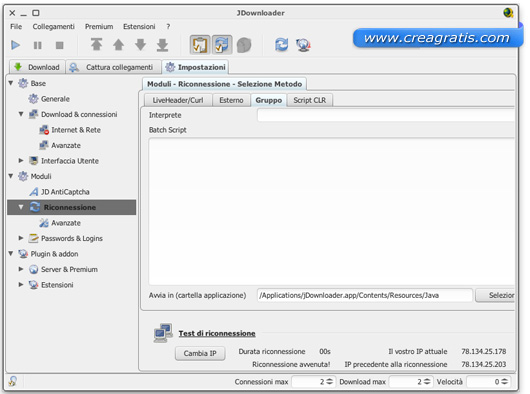Toggle the grey premium globe icon

[x=244, y=45]
